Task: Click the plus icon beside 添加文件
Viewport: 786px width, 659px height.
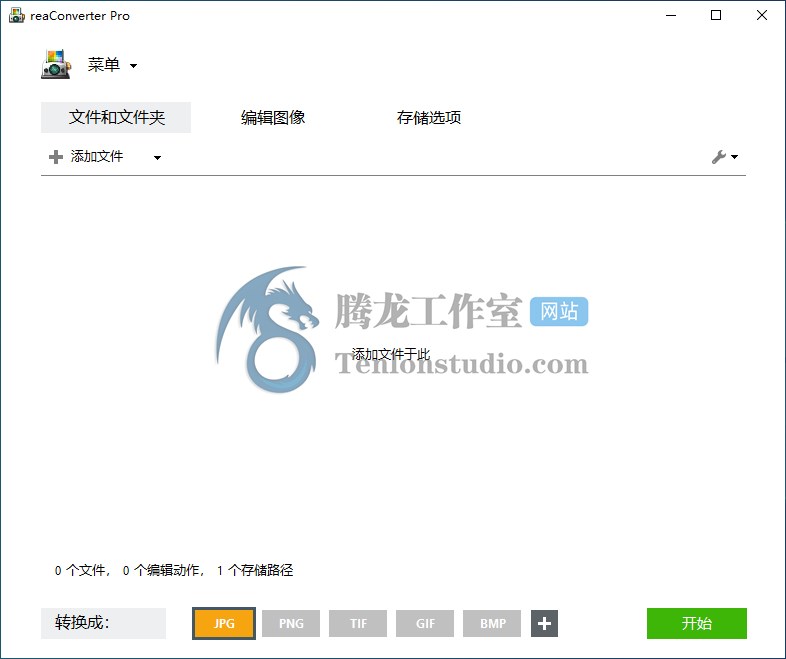Action: click(56, 157)
